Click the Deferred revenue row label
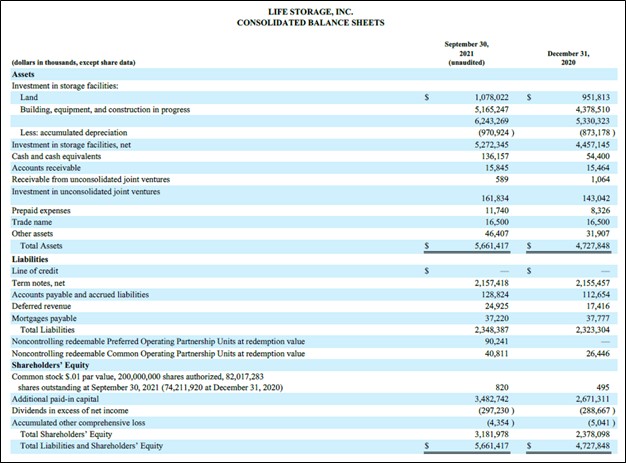 pyautogui.click(x=40, y=306)
